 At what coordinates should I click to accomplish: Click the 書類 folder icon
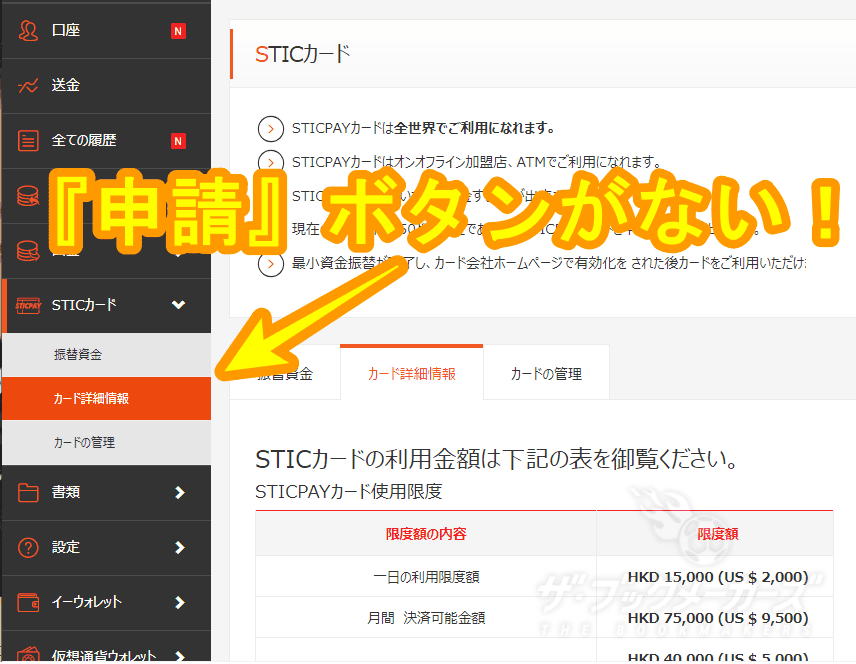(x=28, y=493)
